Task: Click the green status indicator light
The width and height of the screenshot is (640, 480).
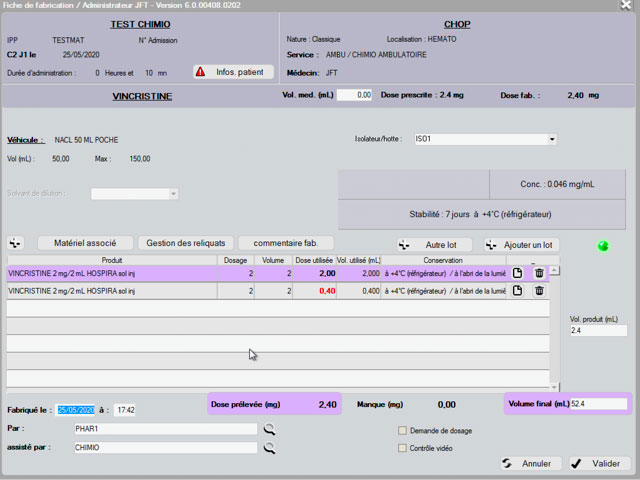Action: pyautogui.click(x=603, y=246)
